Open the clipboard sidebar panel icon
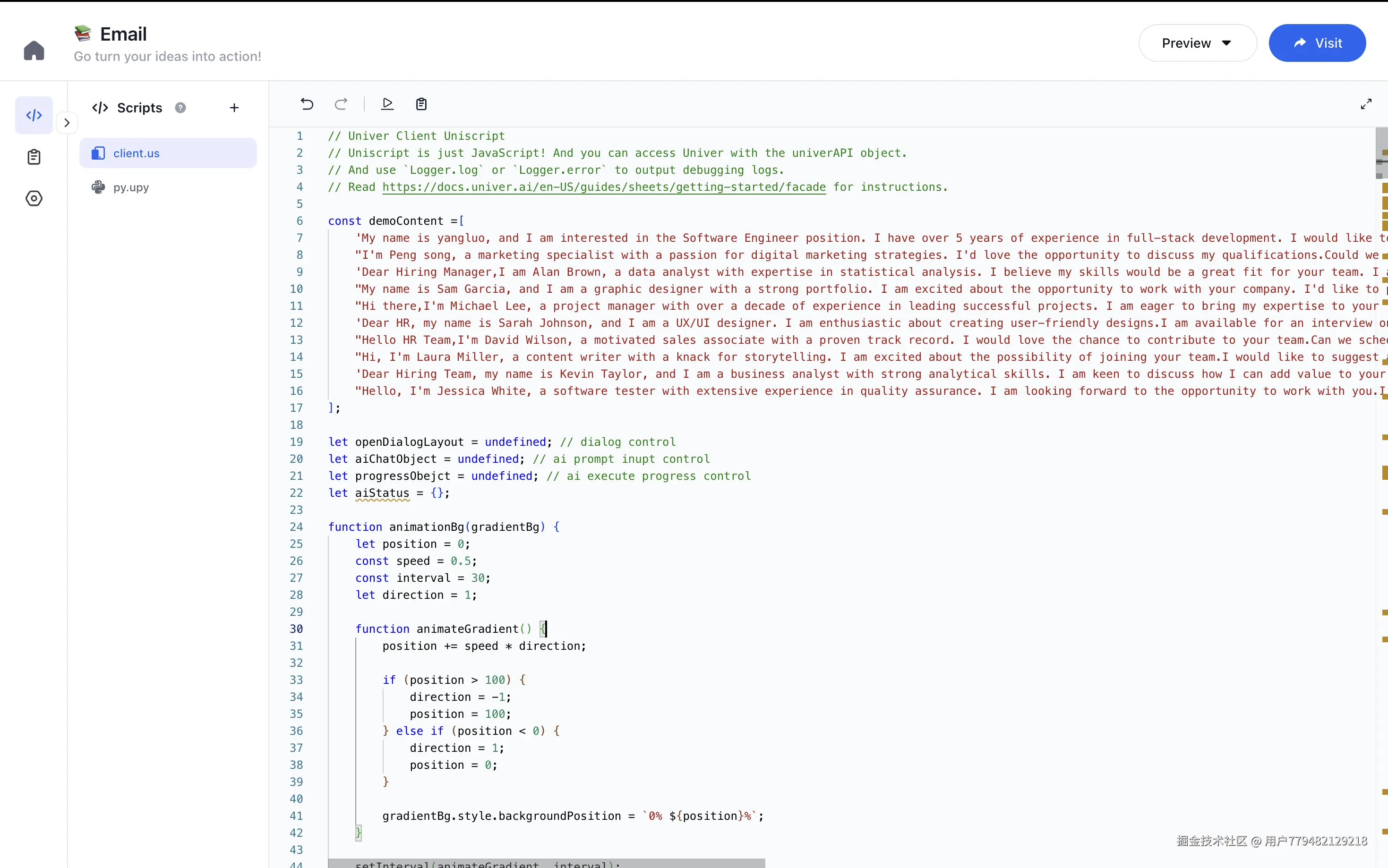Viewport: 1388px width, 868px height. [34, 157]
